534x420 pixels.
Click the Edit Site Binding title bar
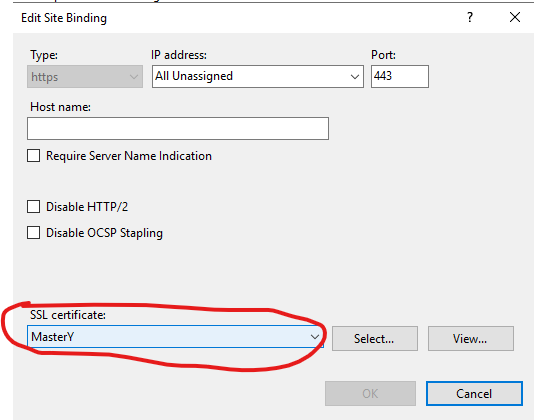238,17
